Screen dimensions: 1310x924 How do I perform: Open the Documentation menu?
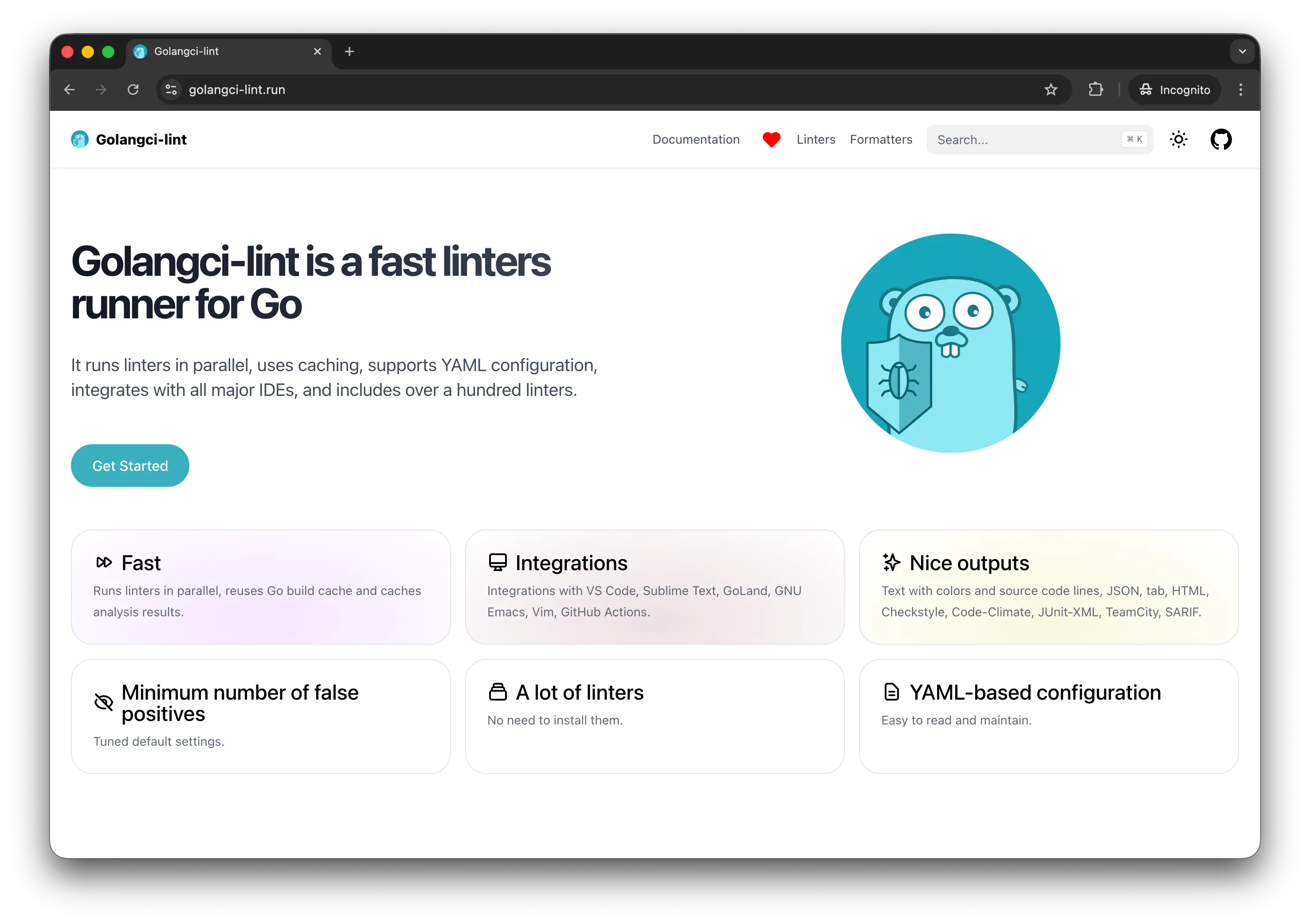pos(695,139)
